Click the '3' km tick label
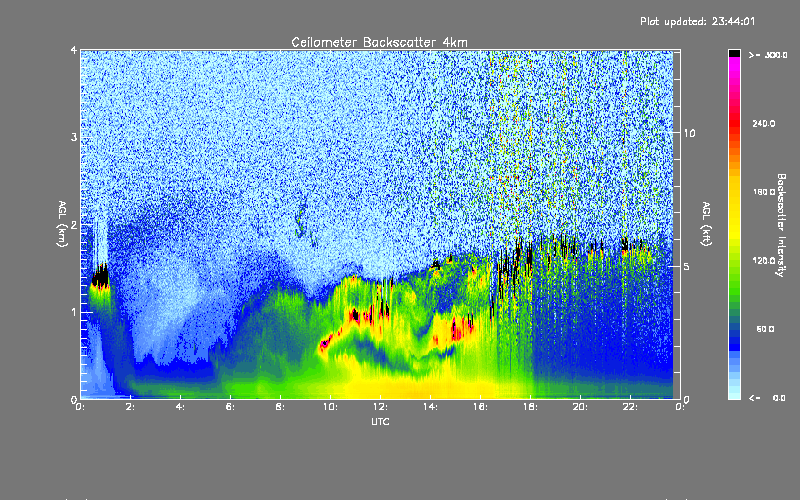The image size is (800, 500). coord(74,137)
